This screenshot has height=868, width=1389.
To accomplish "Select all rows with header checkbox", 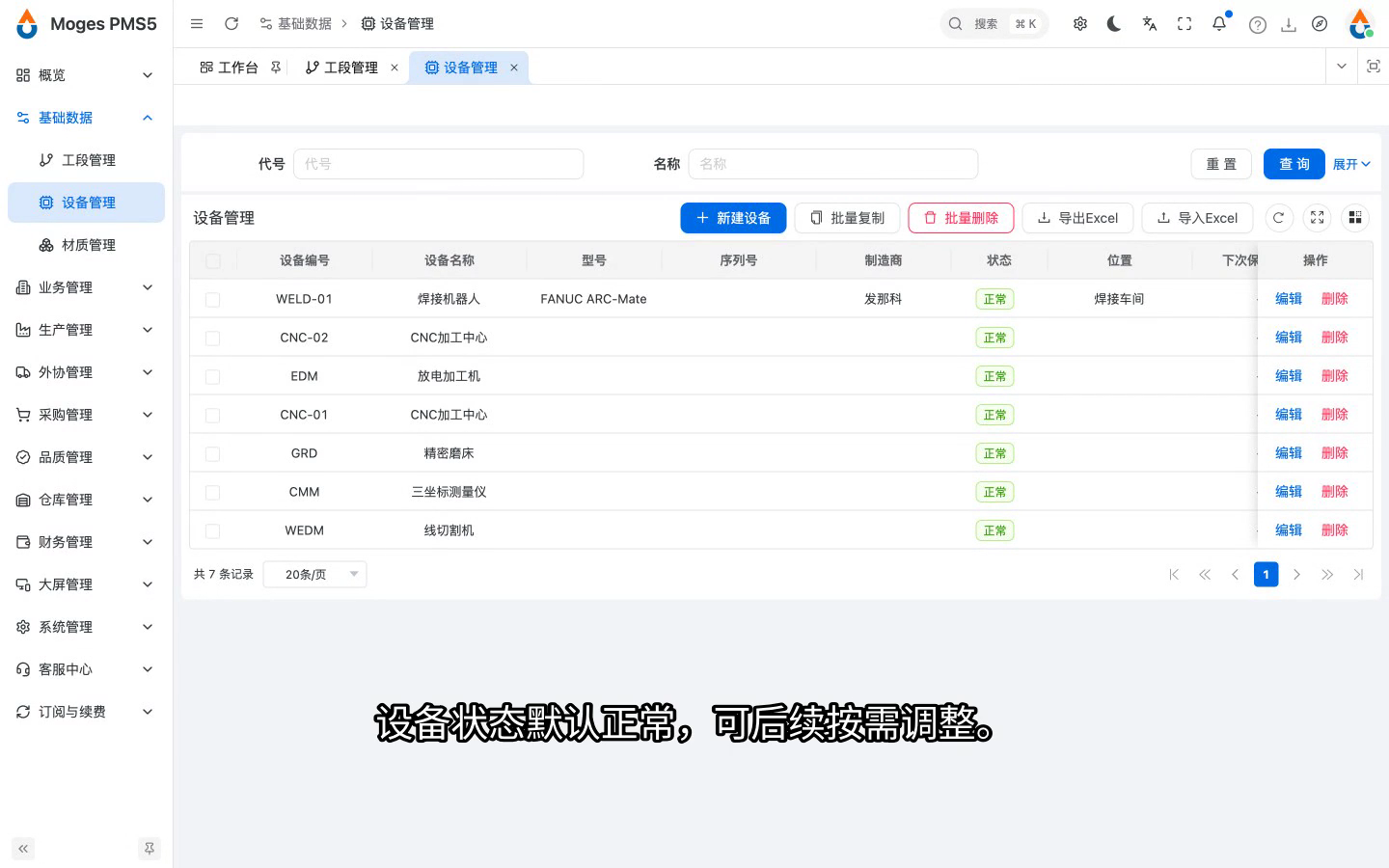I will point(213,261).
